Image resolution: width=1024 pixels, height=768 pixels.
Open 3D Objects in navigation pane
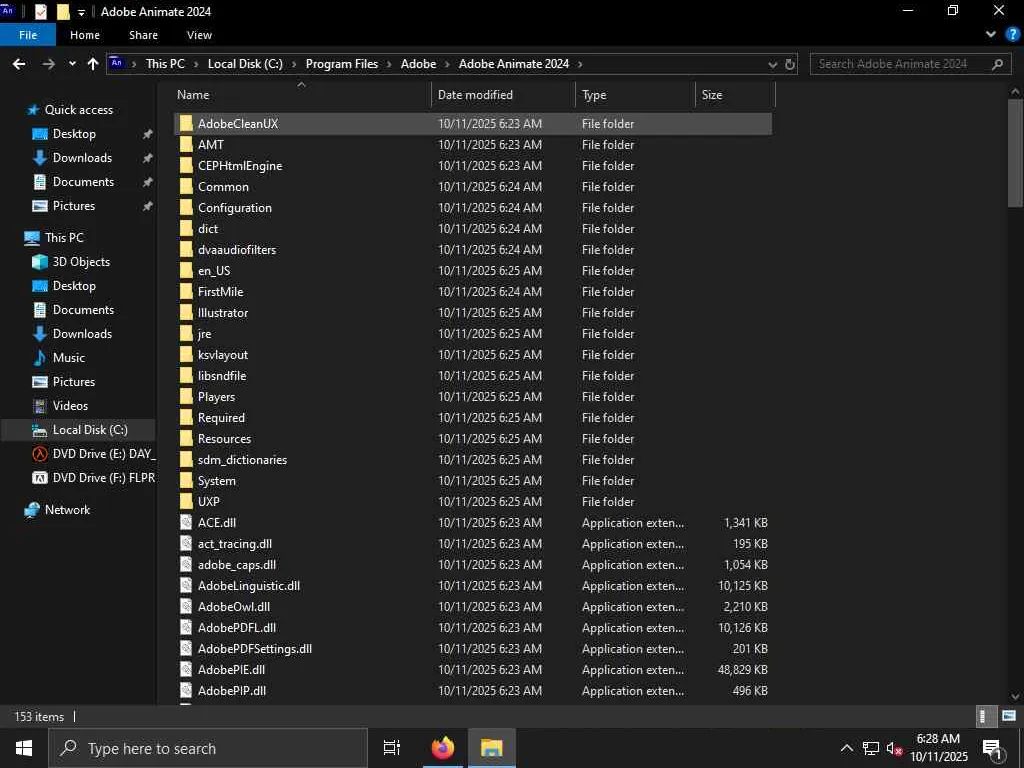click(81, 262)
